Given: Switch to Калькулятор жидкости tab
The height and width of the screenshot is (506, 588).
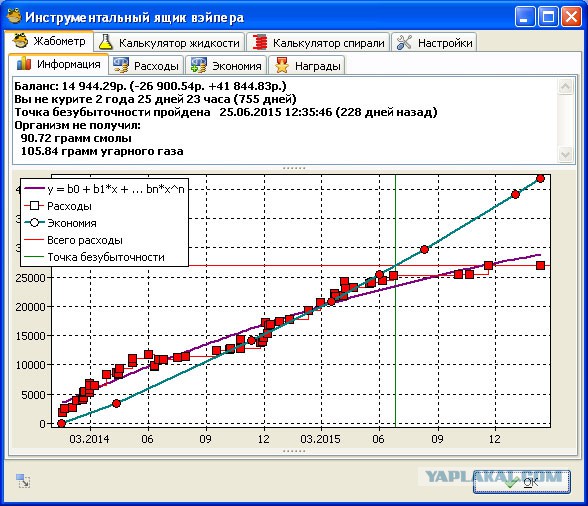Looking at the screenshot, I should point(169,43).
